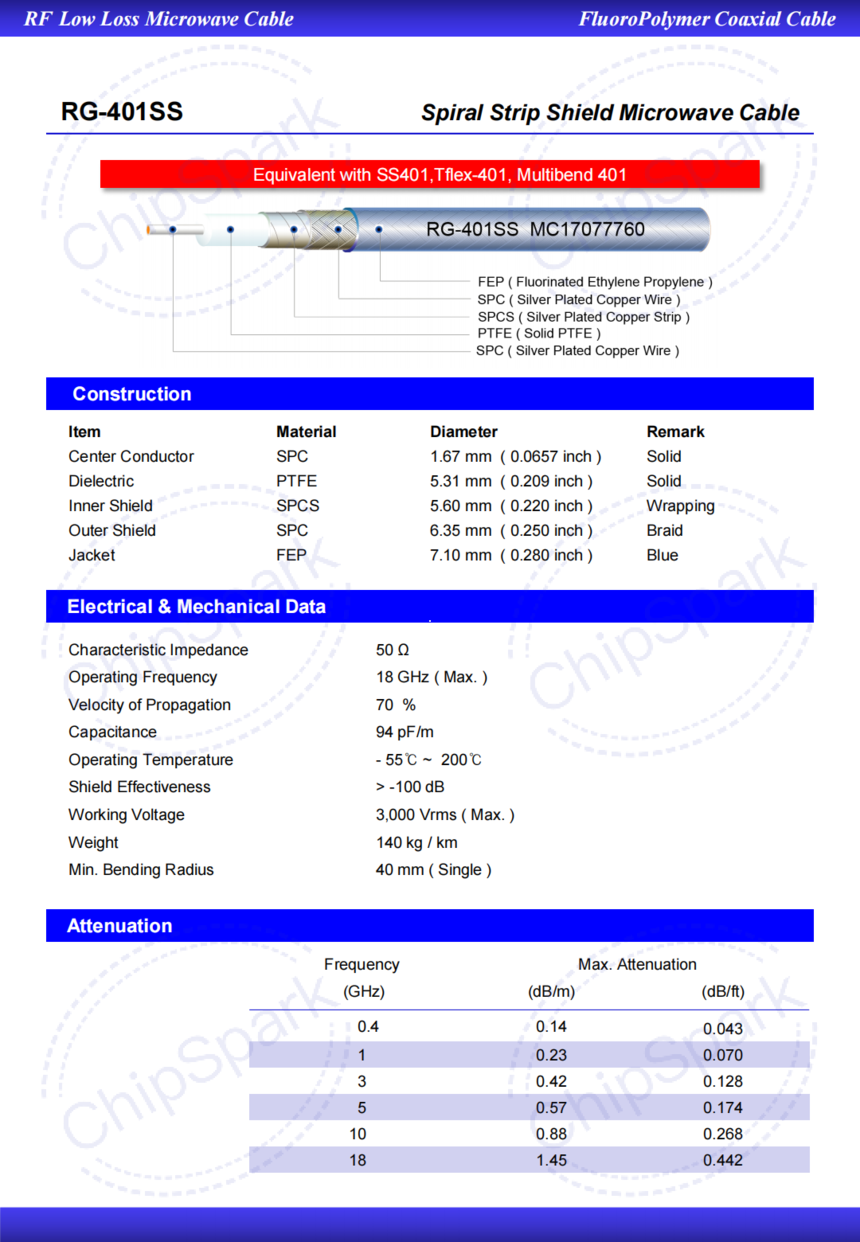
Task: Click the cable cross-section illustration
Action: click(x=430, y=228)
